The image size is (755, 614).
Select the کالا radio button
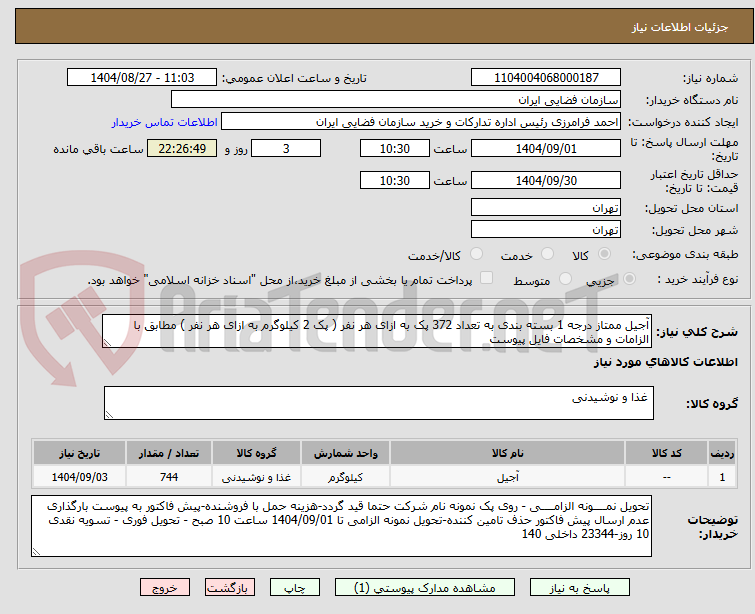604,254
